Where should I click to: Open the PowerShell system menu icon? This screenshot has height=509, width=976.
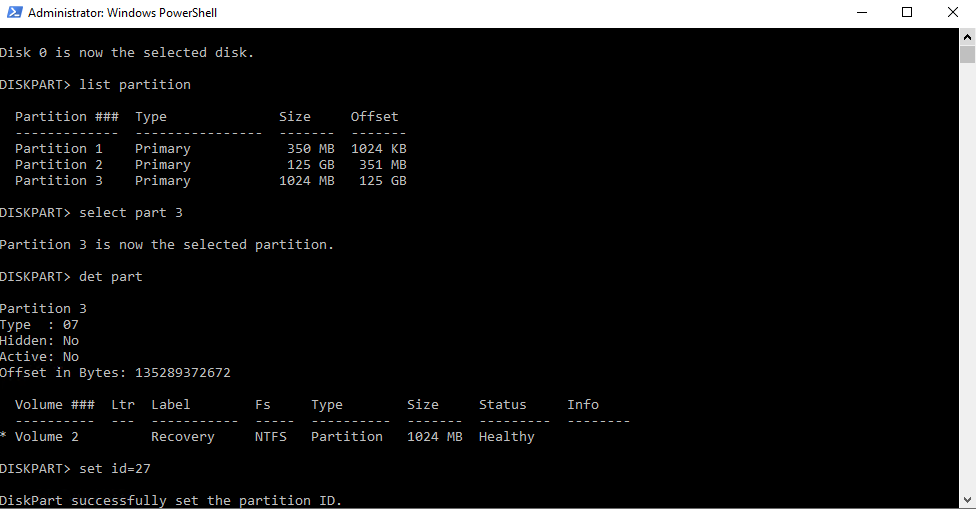point(14,12)
